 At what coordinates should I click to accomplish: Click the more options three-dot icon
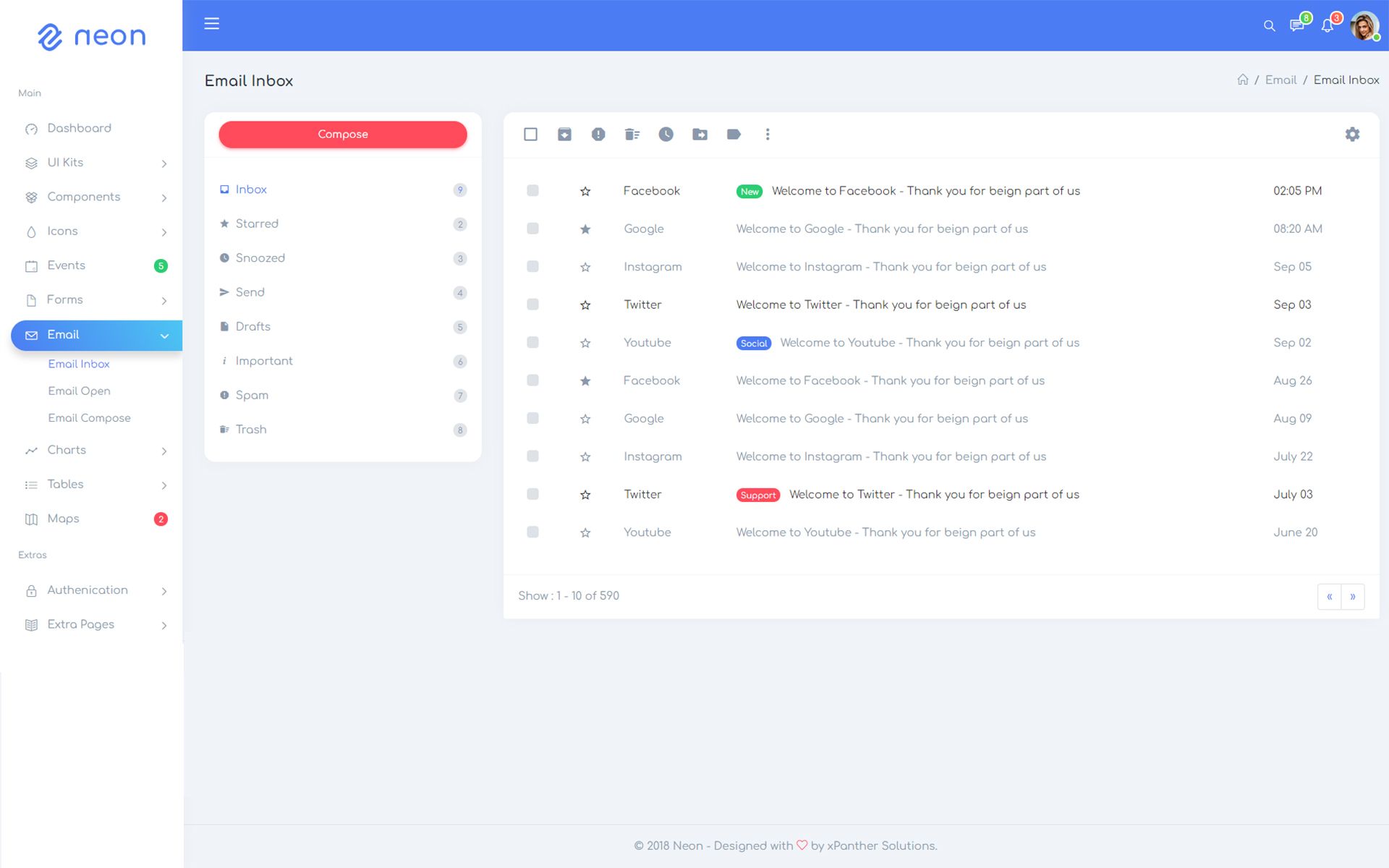(767, 134)
